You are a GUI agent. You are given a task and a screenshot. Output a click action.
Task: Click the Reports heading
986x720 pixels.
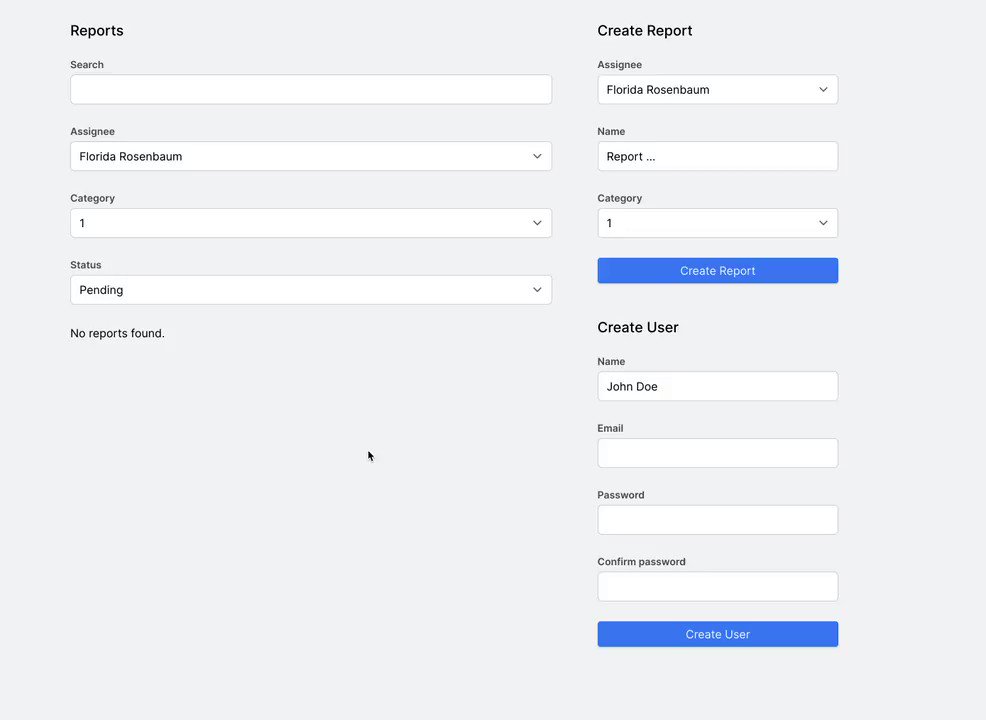tap(97, 31)
